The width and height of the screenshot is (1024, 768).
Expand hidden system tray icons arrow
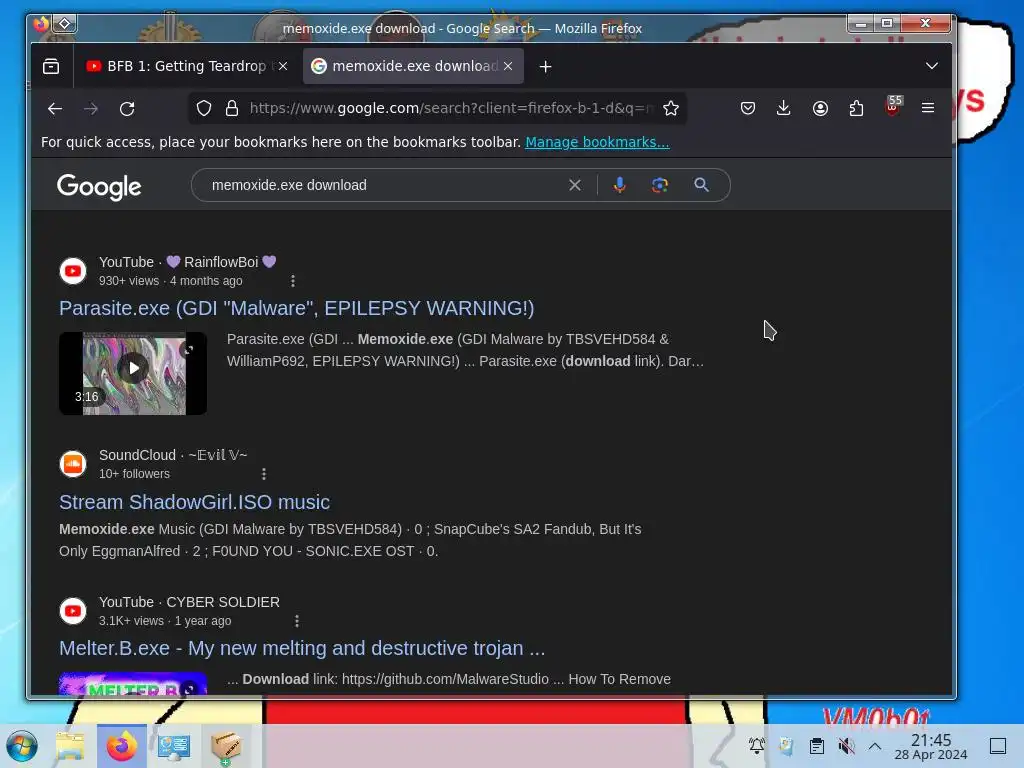coord(875,746)
